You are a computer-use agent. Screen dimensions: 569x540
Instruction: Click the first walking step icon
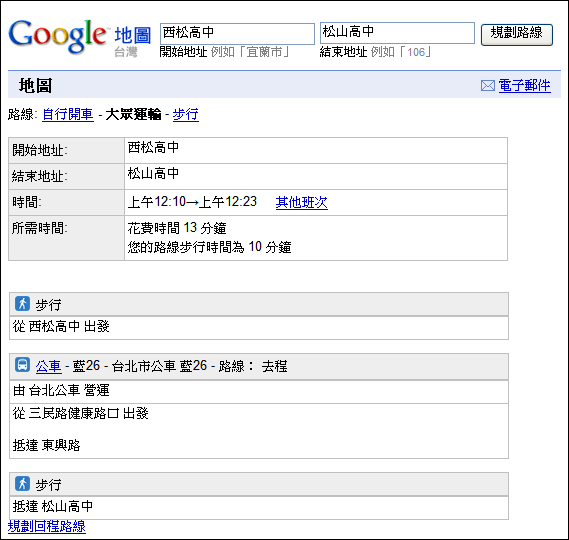22,304
